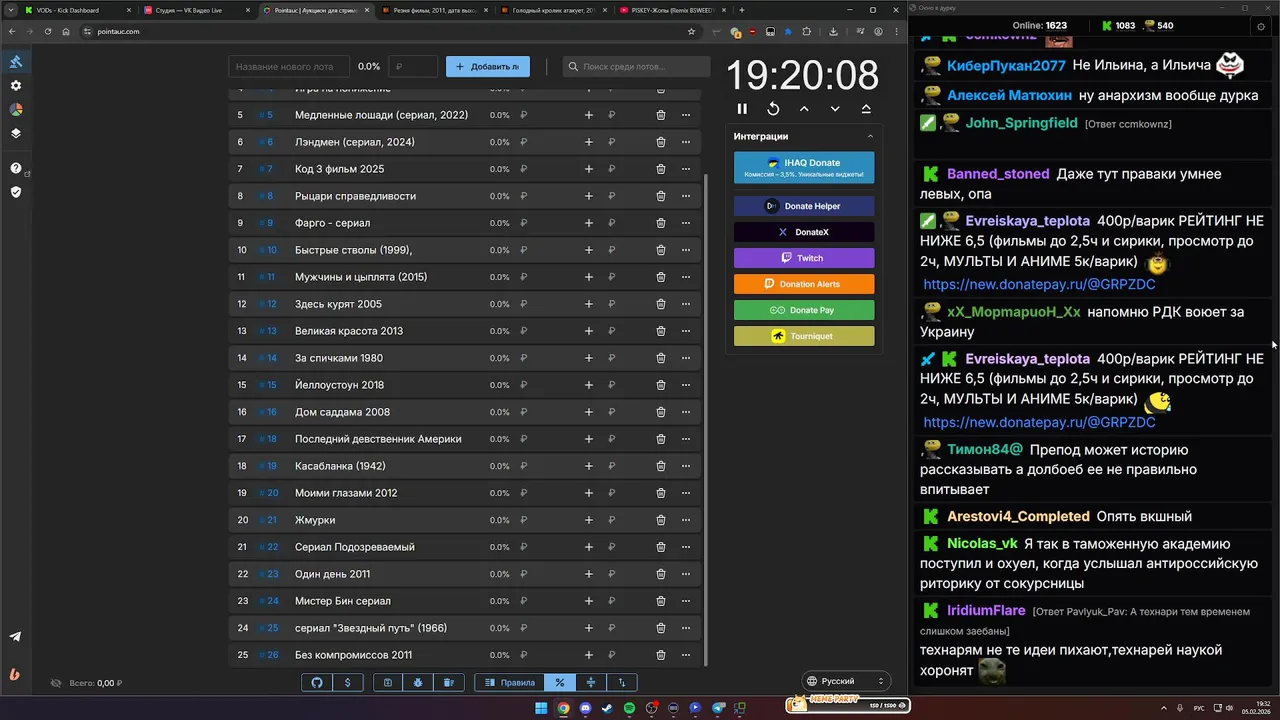The image size is (1280, 720).
Task: Click plus on Моими глазами 2012 row
Action: pyautogui.click(x=589, y=493)
